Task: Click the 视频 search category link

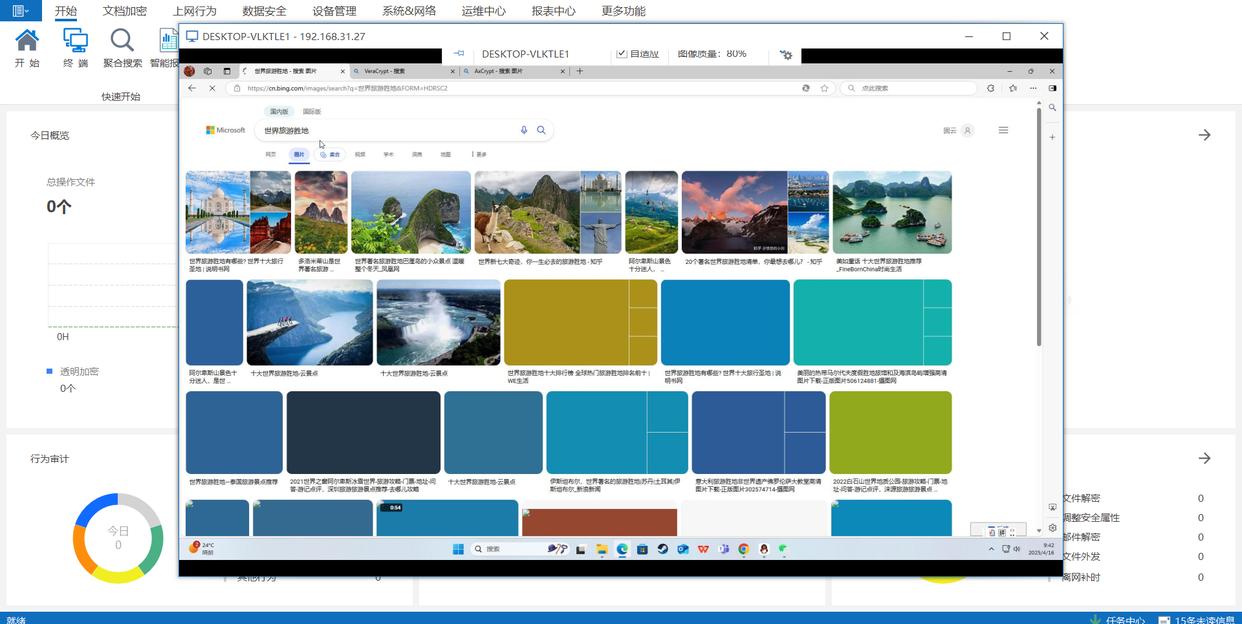Action: [360, 155]
